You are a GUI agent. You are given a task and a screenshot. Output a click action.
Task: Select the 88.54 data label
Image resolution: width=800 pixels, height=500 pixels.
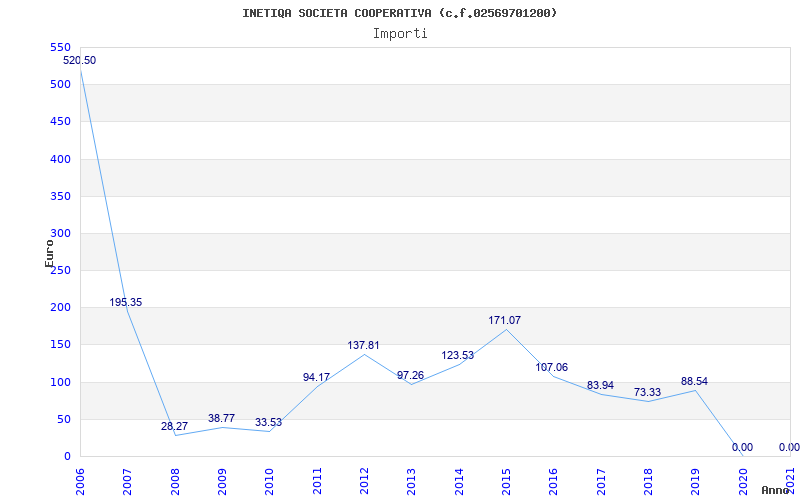(x=694, y=382)
